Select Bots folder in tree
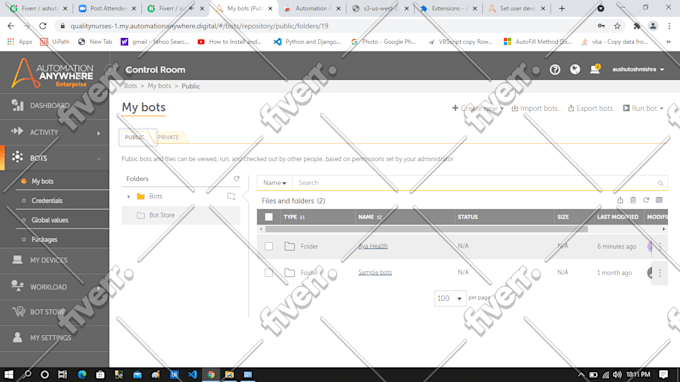Screen dimensions: 680x382 [x=156, y=196]
